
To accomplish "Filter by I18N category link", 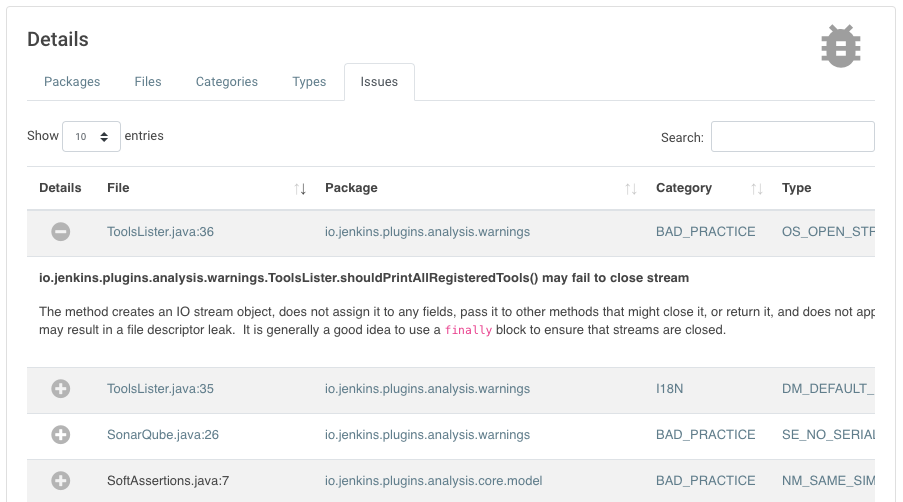I will [670, 389].
